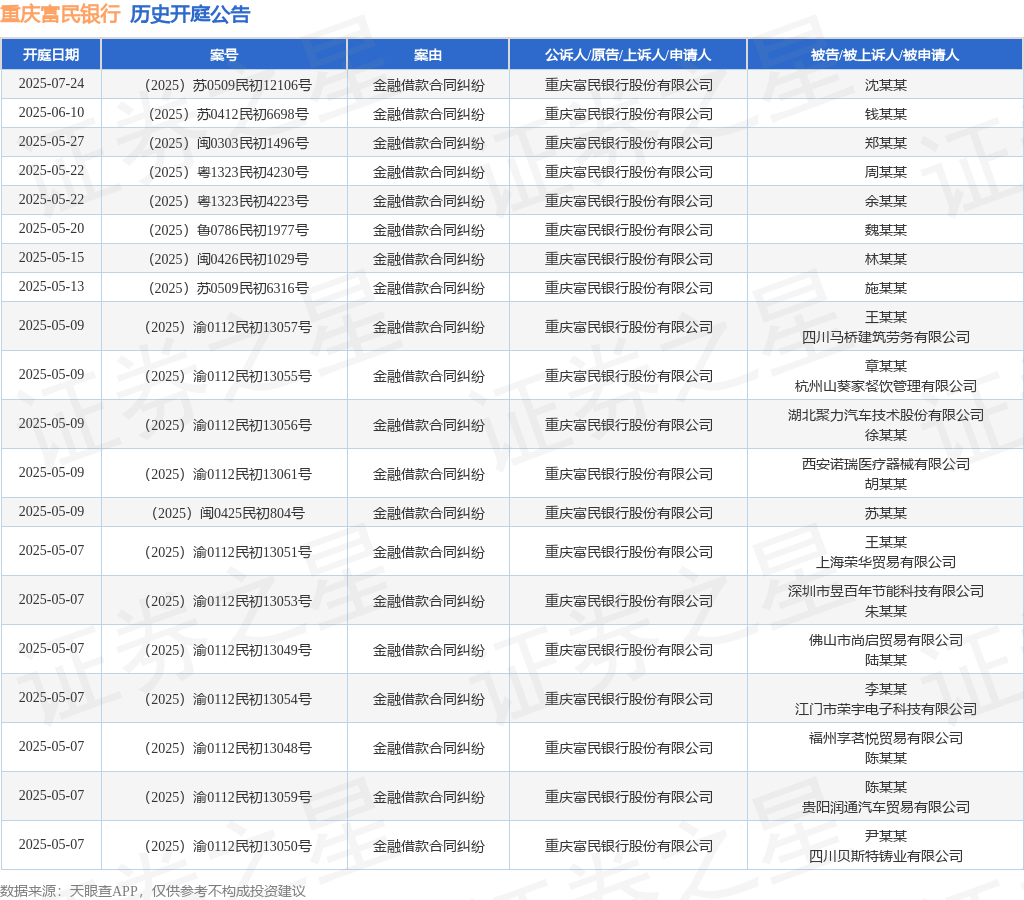Click the 历史开庭公告 heading

(190, 14)
